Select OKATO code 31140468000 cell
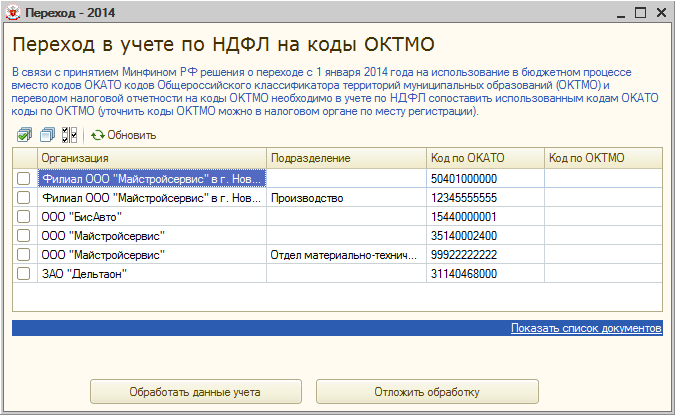 pyautogui.click(x=484, y=274)
